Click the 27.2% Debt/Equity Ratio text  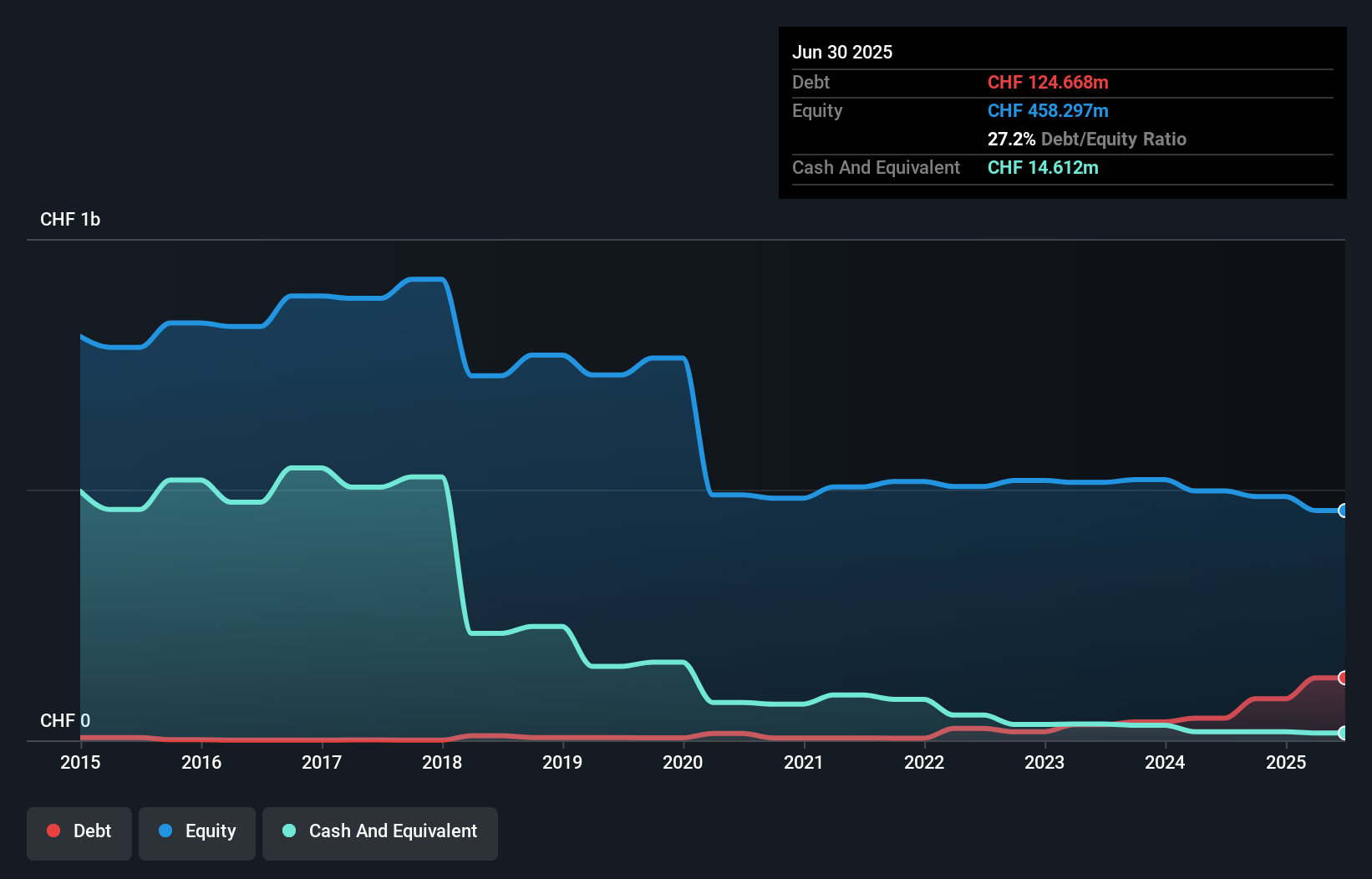coord(1086,139)
